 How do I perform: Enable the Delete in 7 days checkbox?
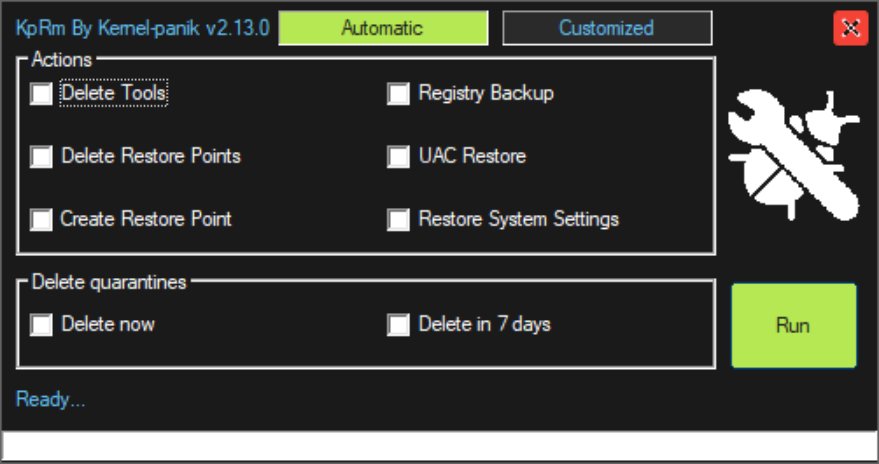pos(399,325)
